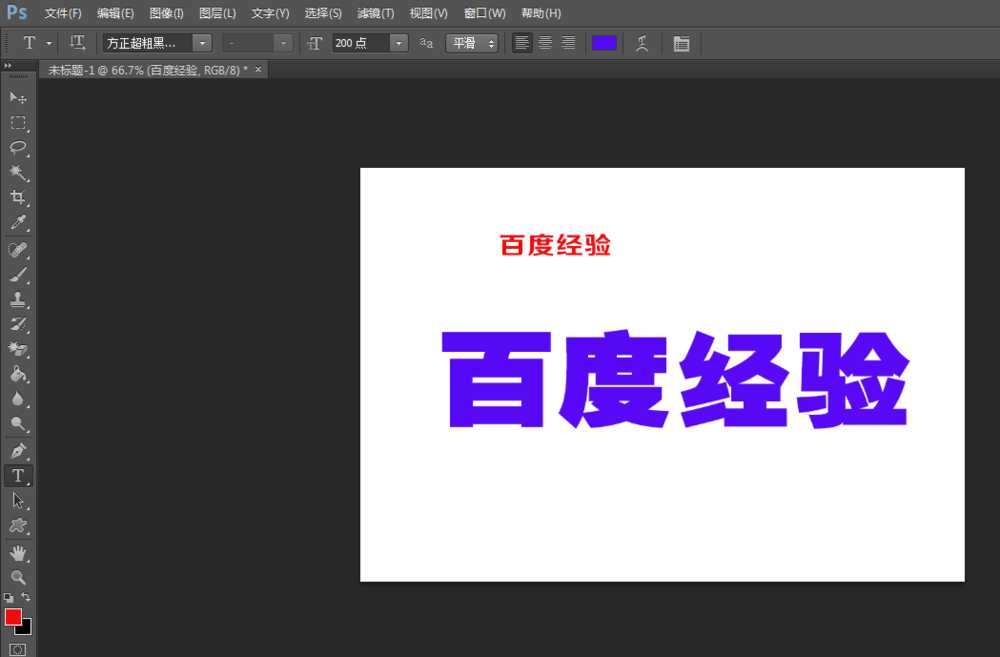Select the Pen tool

coord(18,450)
